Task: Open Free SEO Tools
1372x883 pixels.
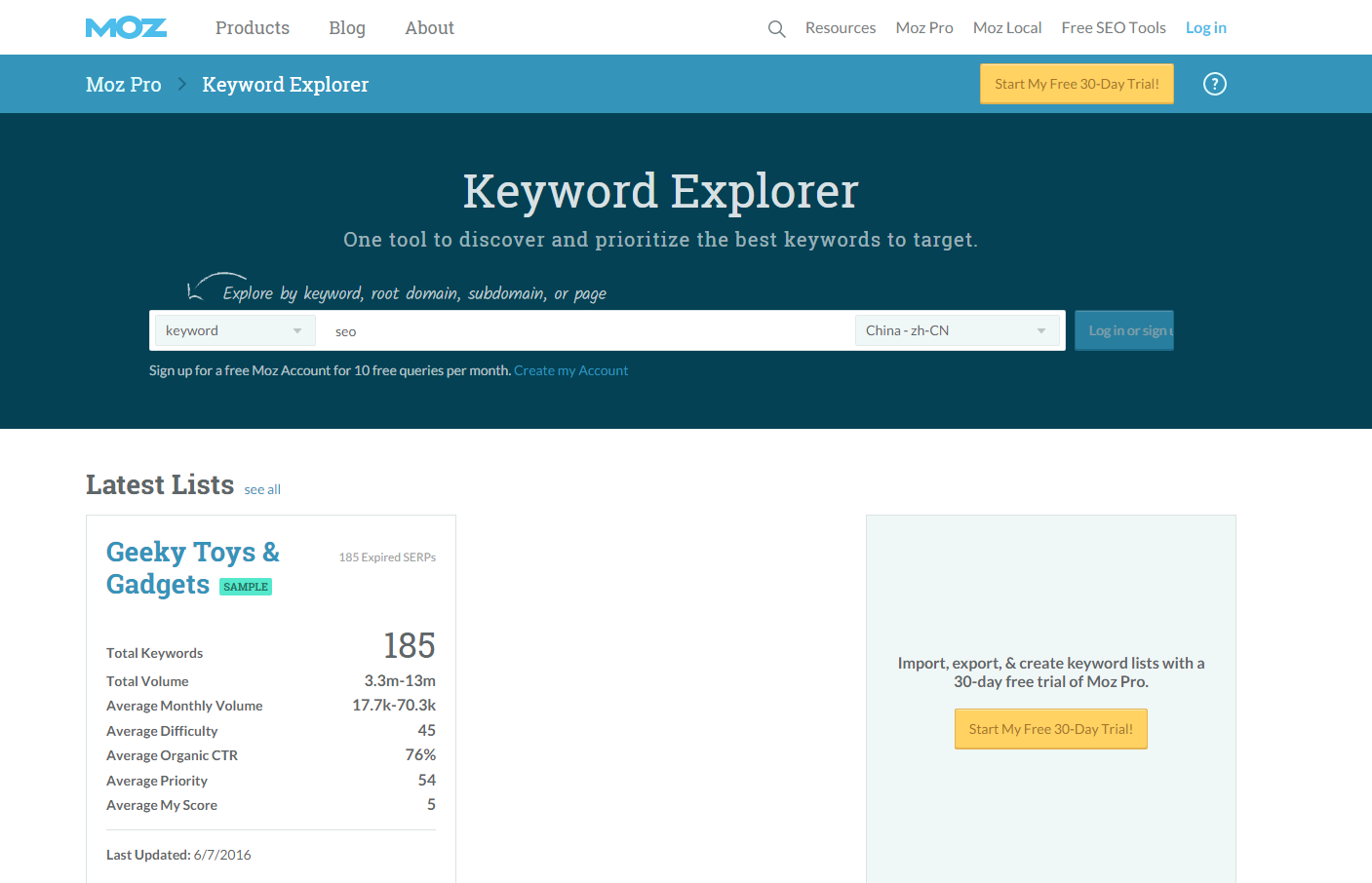Action: coord(1114,28)
